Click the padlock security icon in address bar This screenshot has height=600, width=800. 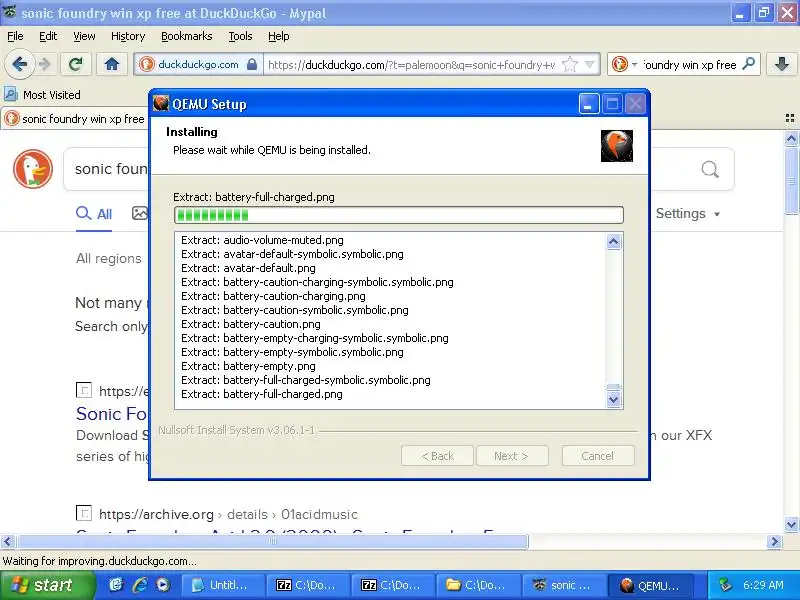click(252, 64)
